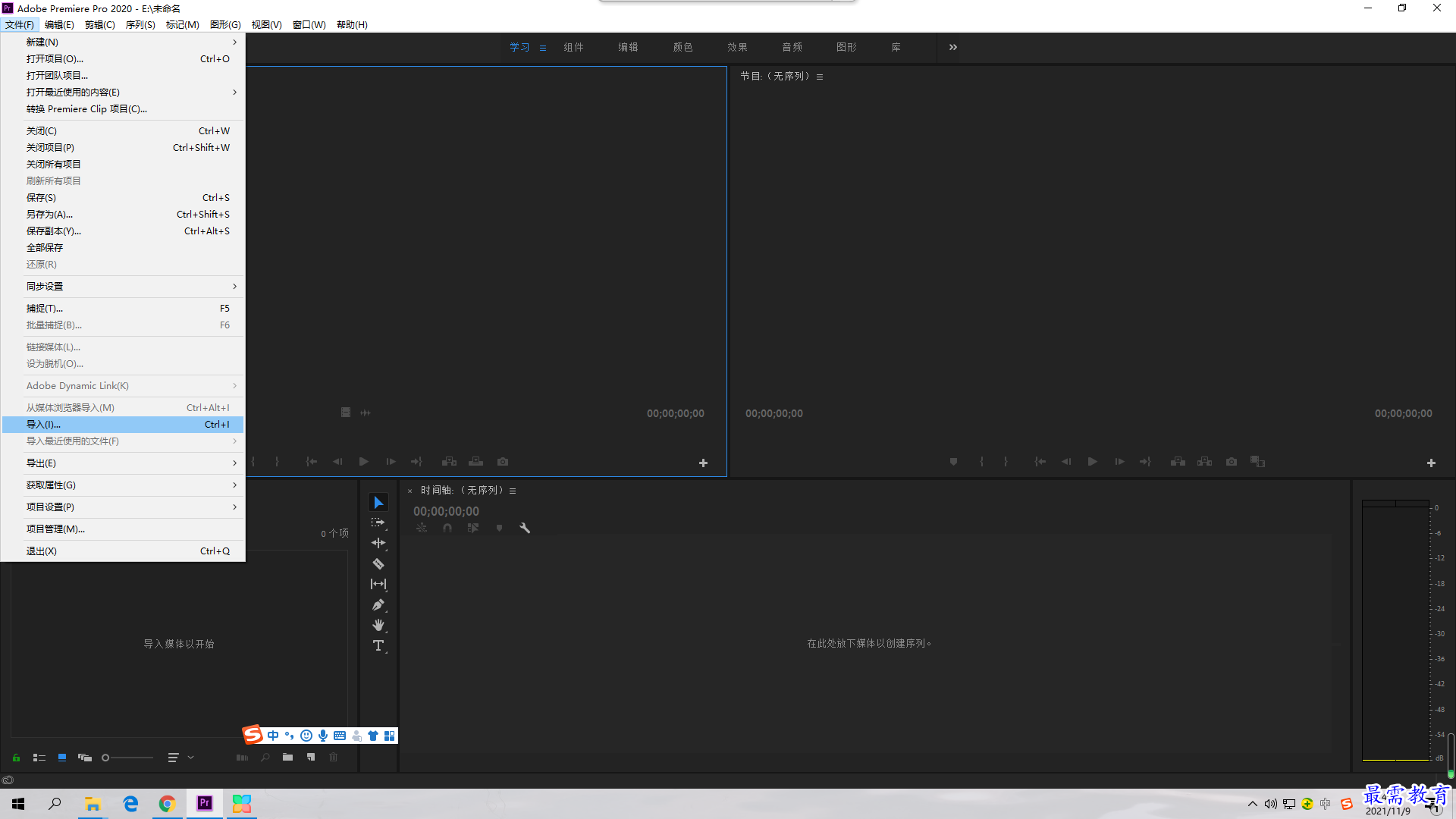Select the Hand tool
Image resolution: width=1456 pixels, height=819 pixels.
coord(378,625)
